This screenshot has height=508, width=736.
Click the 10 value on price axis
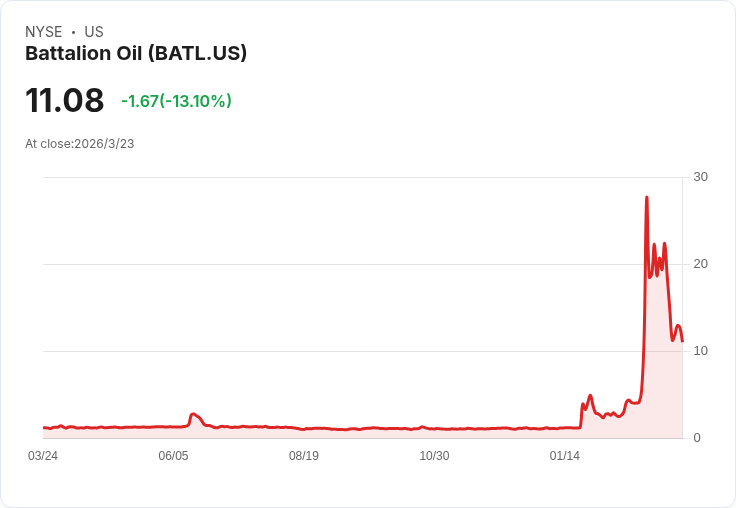[x=700, y=351]
